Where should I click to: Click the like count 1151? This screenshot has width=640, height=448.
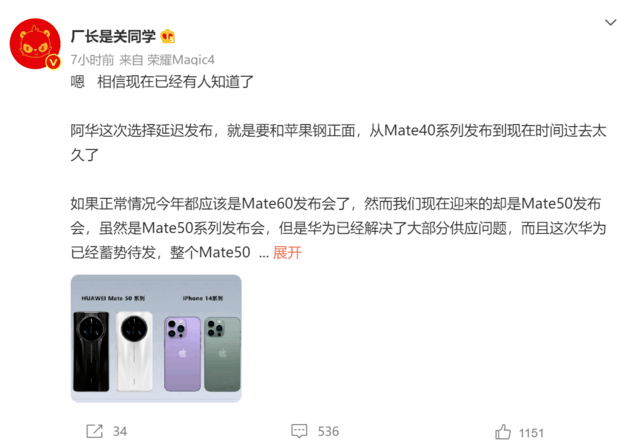coord(531,433)
